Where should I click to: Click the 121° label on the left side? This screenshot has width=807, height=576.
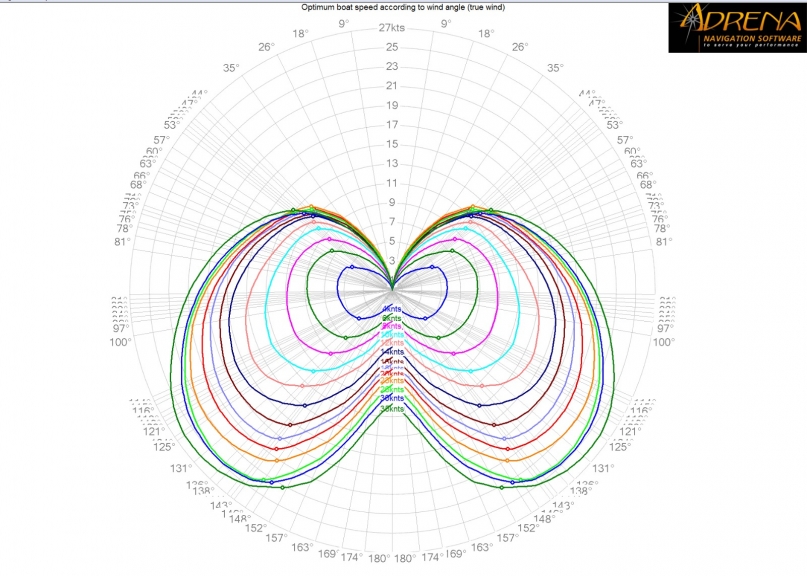coord(154,432)
